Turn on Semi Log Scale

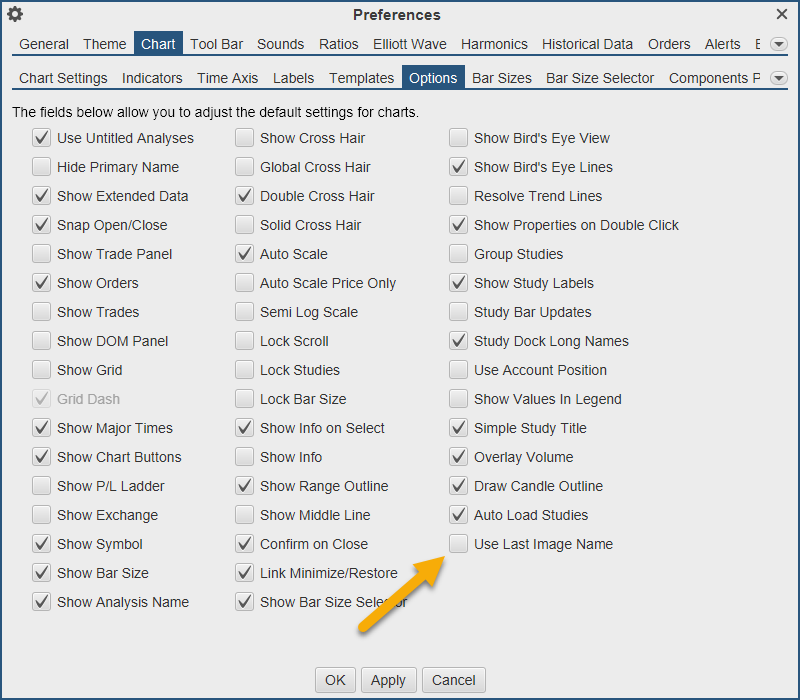click(x=244, y=312)
